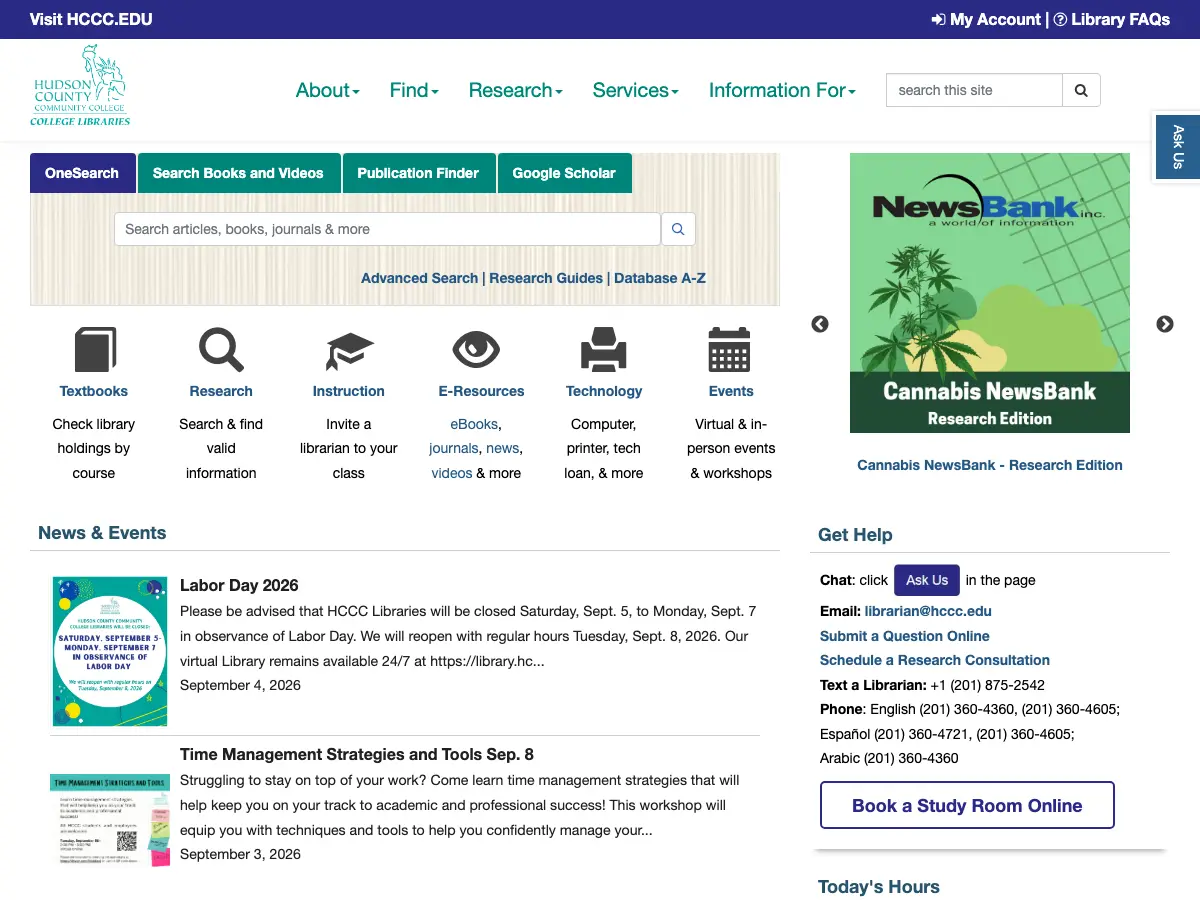Open the Database A-Z link
The height and width of the screenshot is (900, 1200).
tap(660, 278)
